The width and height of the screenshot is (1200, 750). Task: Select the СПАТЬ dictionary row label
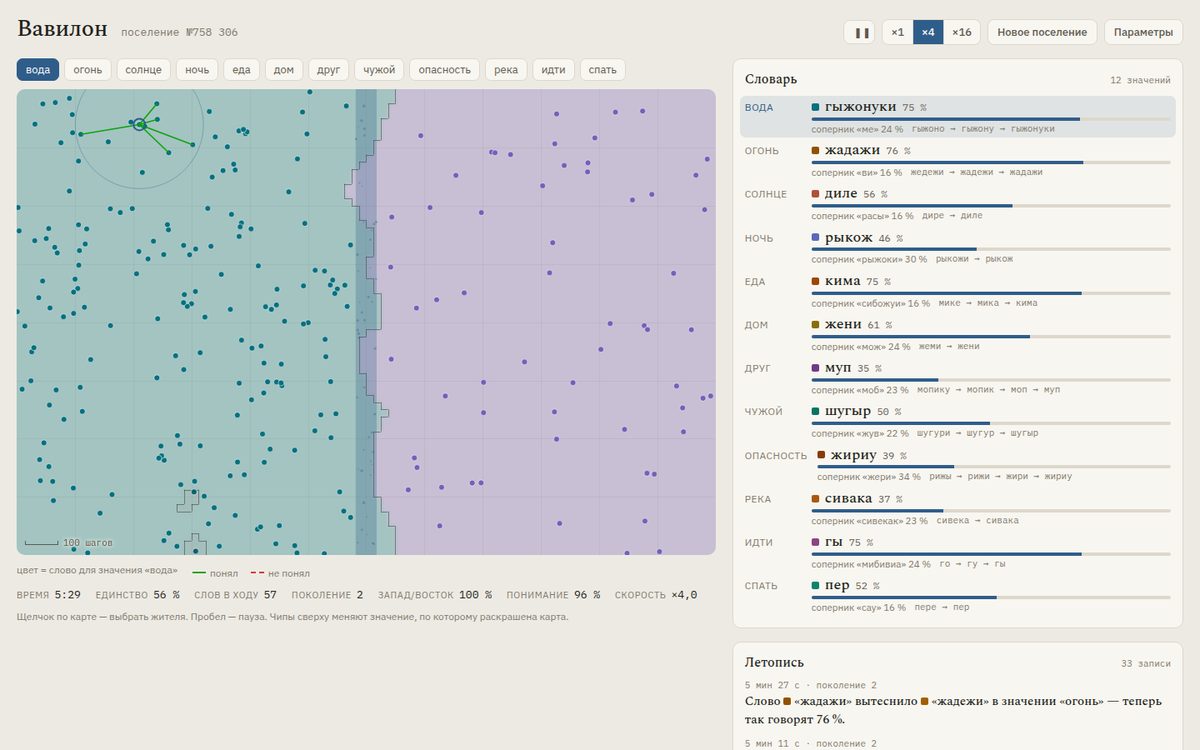(762, 586)
